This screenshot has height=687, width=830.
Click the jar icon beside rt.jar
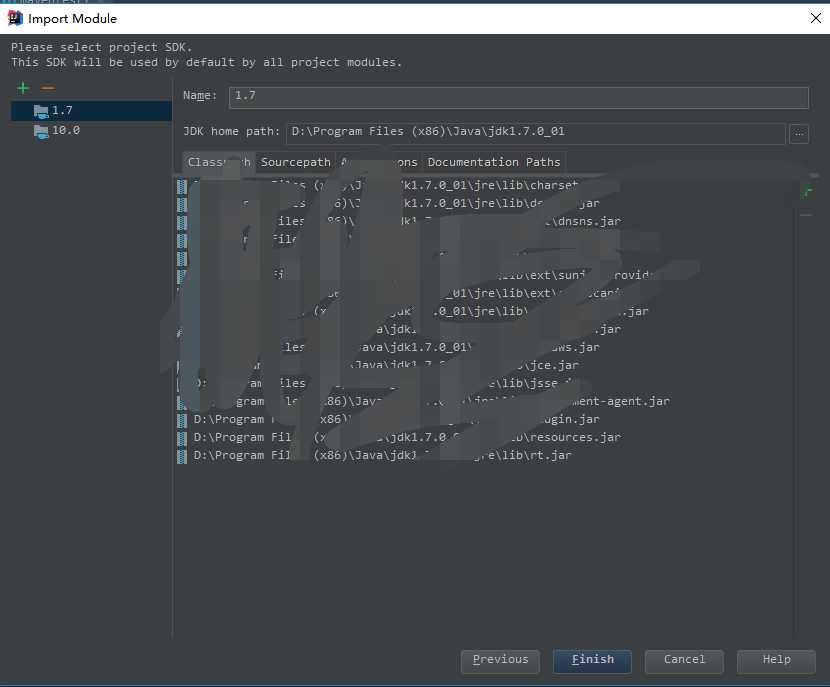coord(182,456)
